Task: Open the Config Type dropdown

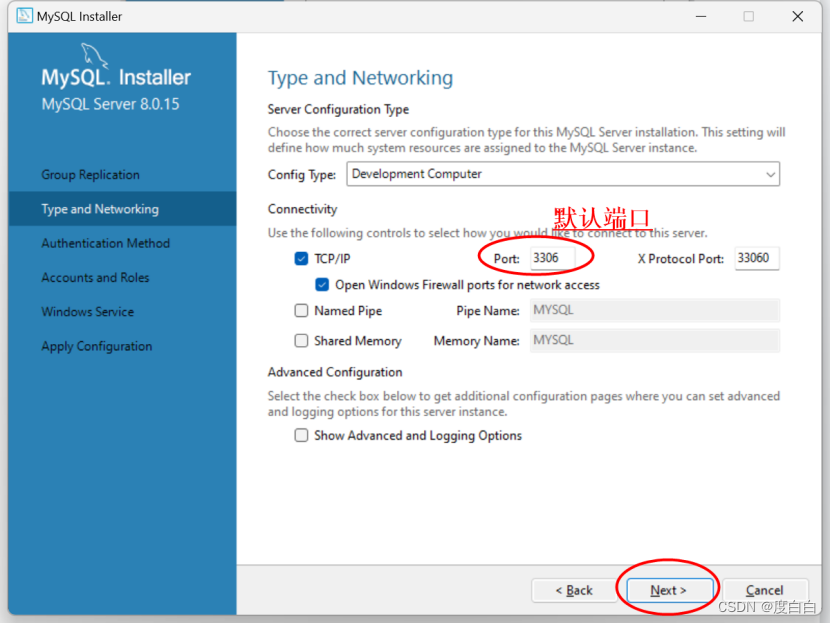Action: click(563, 174)
